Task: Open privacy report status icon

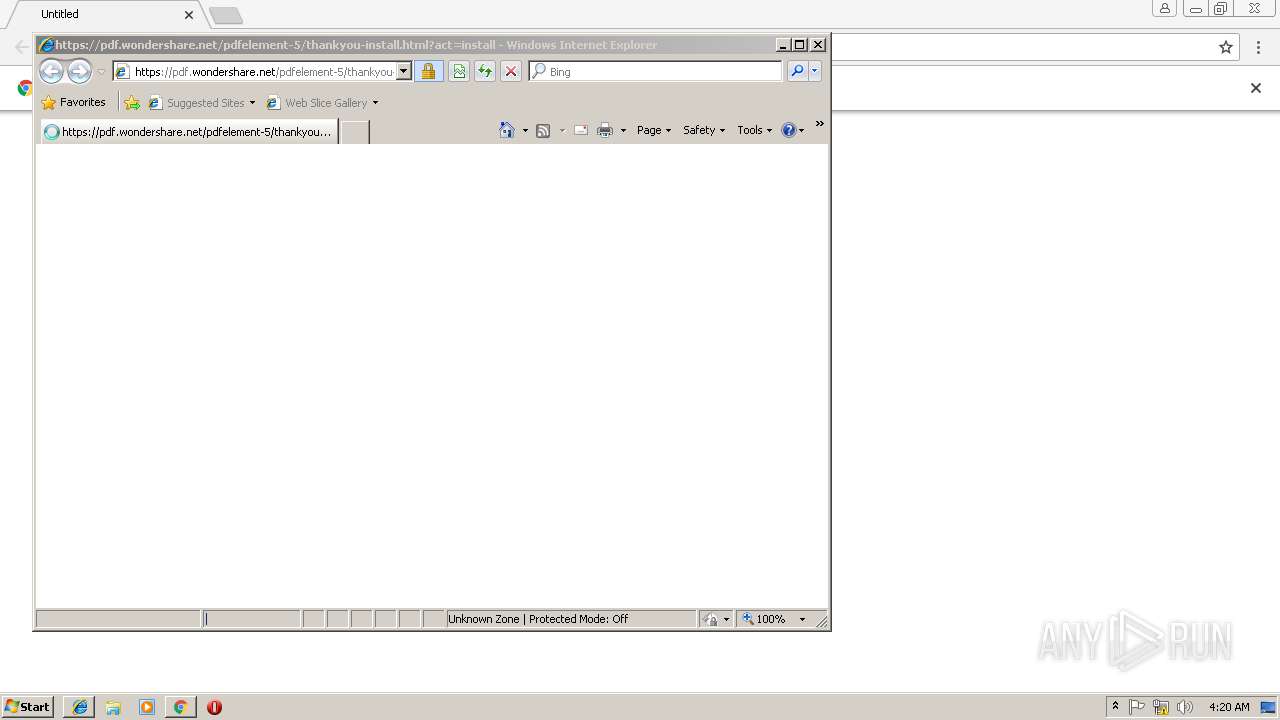Action: click(710, 619)
